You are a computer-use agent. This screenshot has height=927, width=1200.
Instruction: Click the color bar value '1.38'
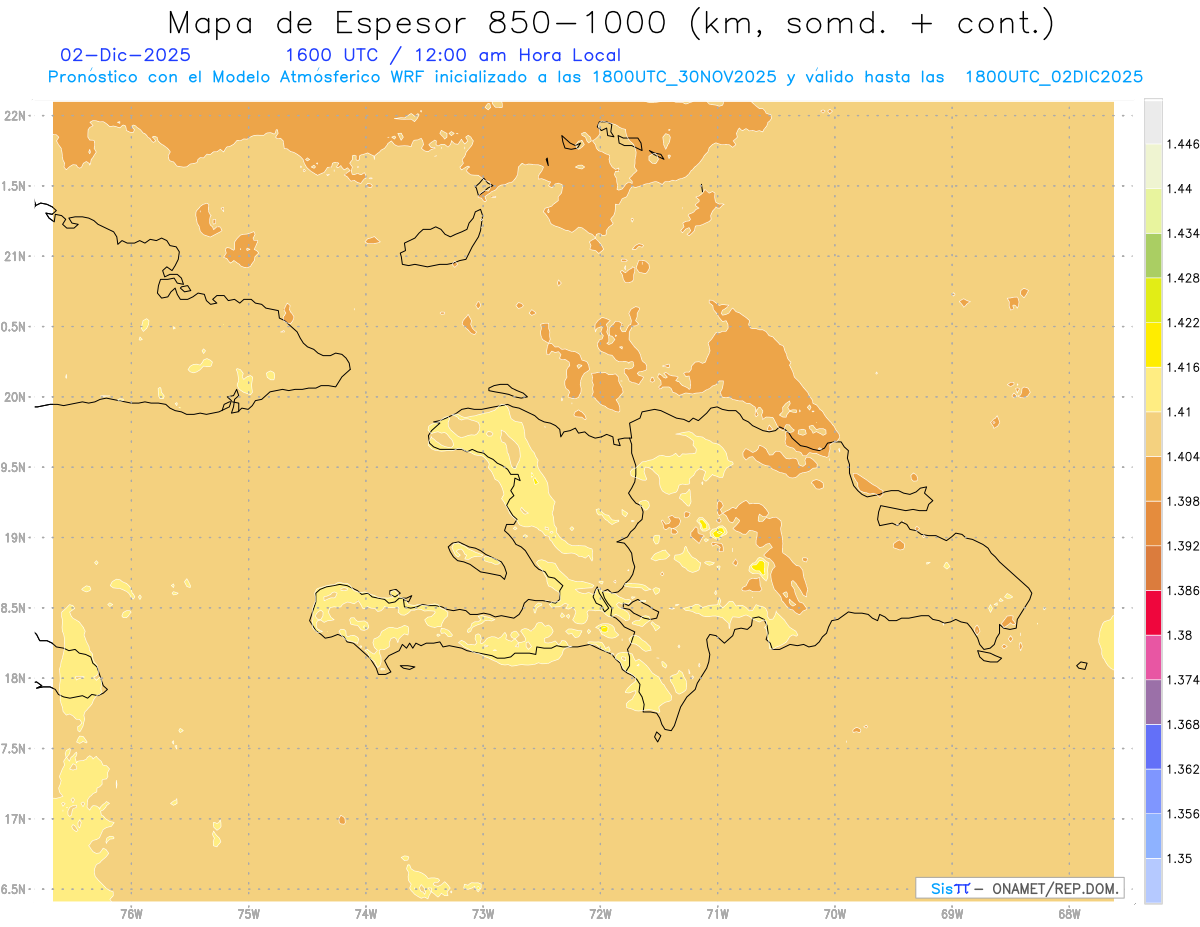pyautogui.click(x=1182, y=635)
